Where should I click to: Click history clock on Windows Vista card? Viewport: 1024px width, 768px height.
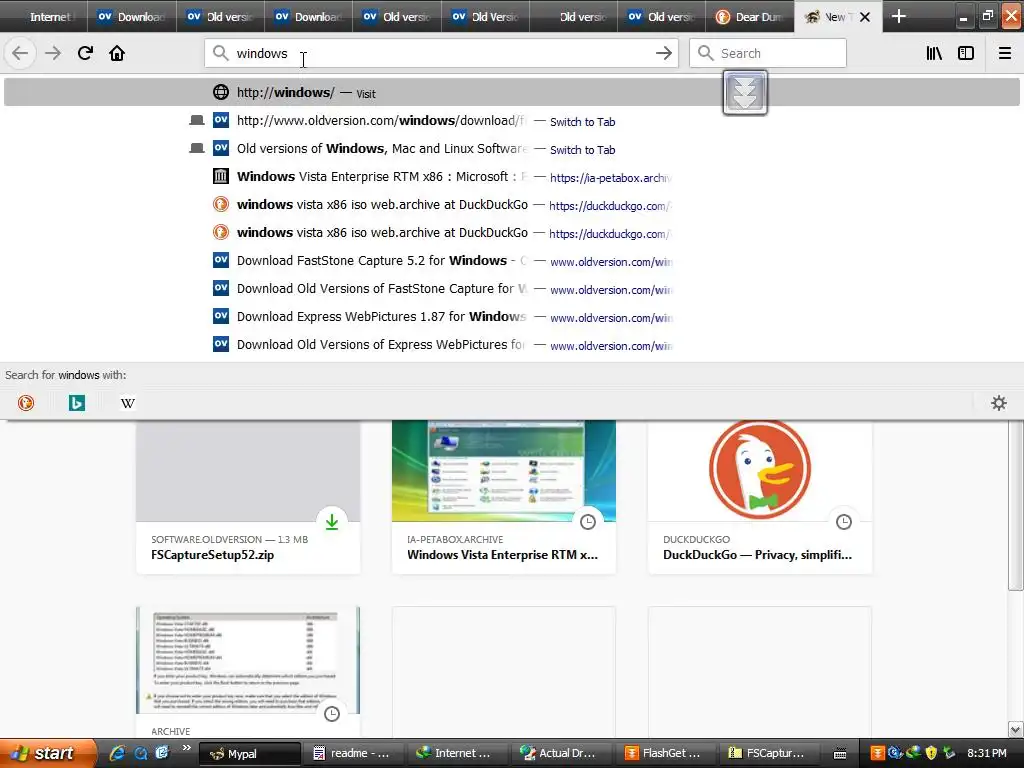click(588, 522)
